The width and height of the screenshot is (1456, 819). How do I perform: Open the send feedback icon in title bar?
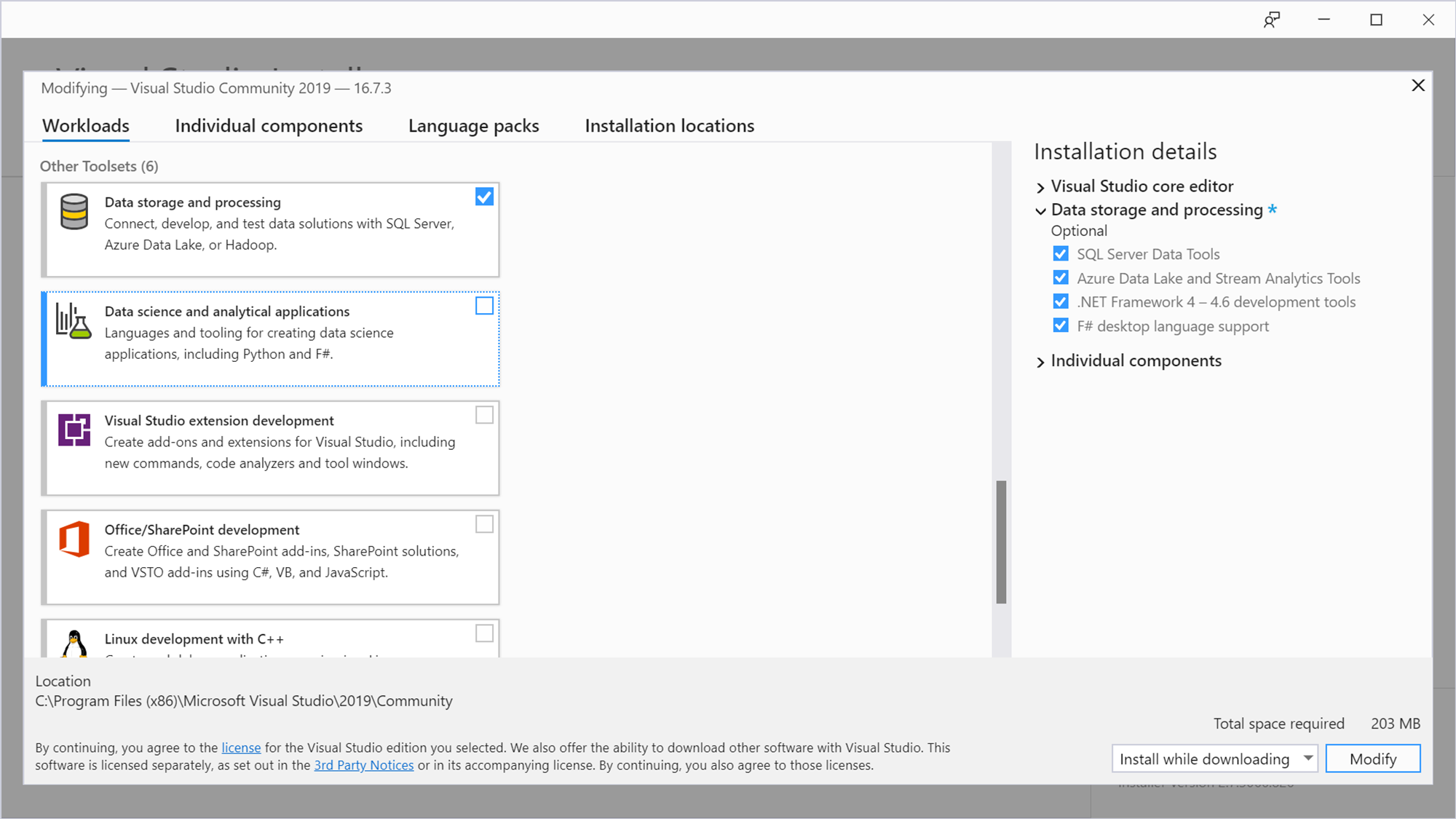click(1271, 20)
